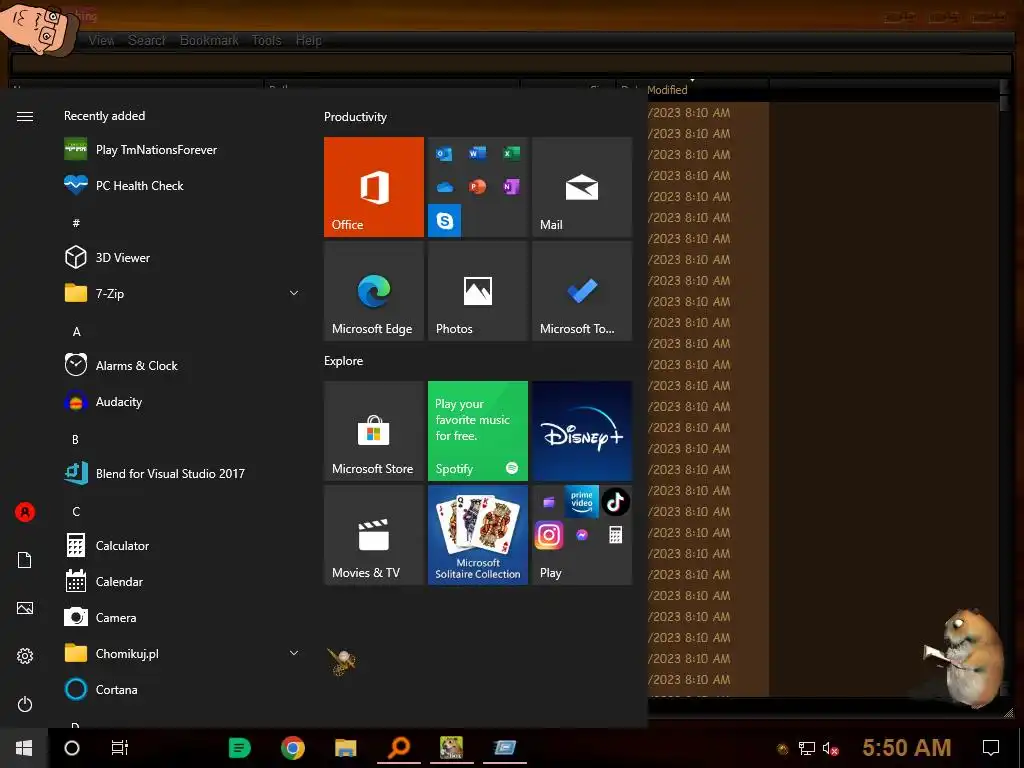Open the network tray icon
The width and height of the screenshot is (1024, 768).
(807, 748)
